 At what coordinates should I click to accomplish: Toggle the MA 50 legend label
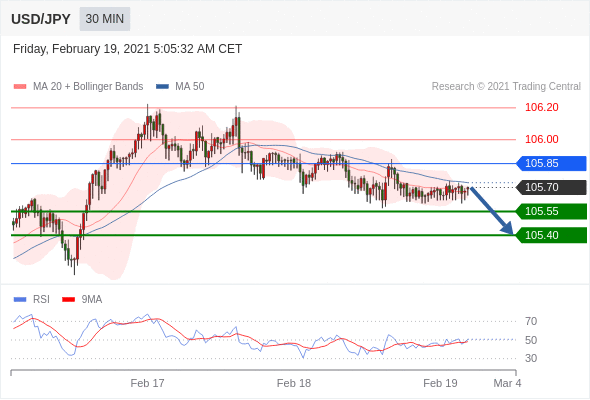pos(190,87)
